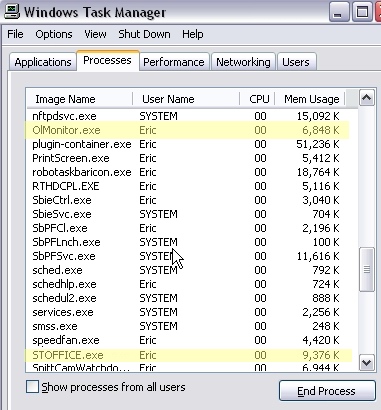Click the 4,420 K memory value
The image size is (381, 410).
point(321,340)
